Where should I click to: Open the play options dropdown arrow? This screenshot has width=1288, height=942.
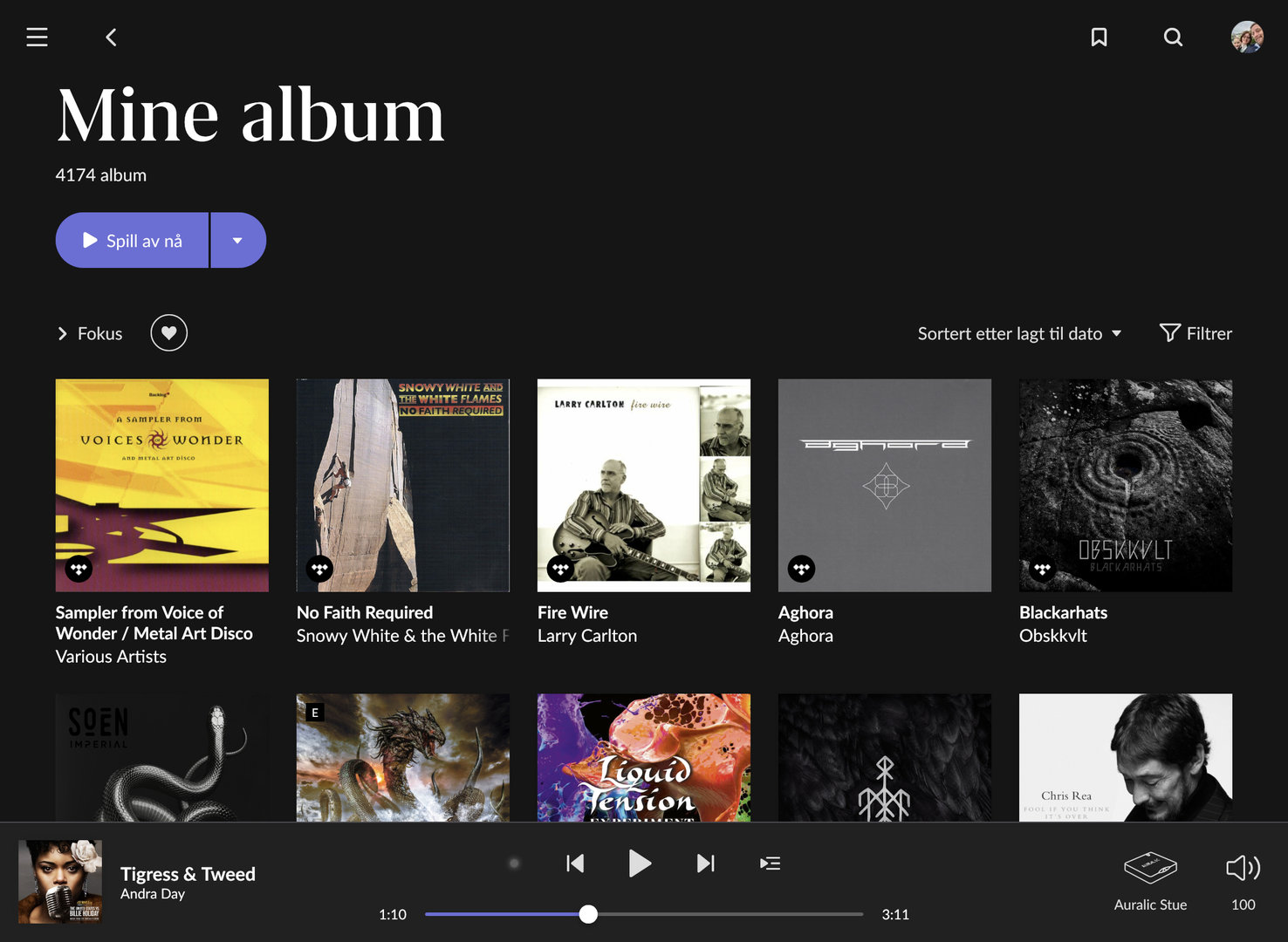[238, 240]
